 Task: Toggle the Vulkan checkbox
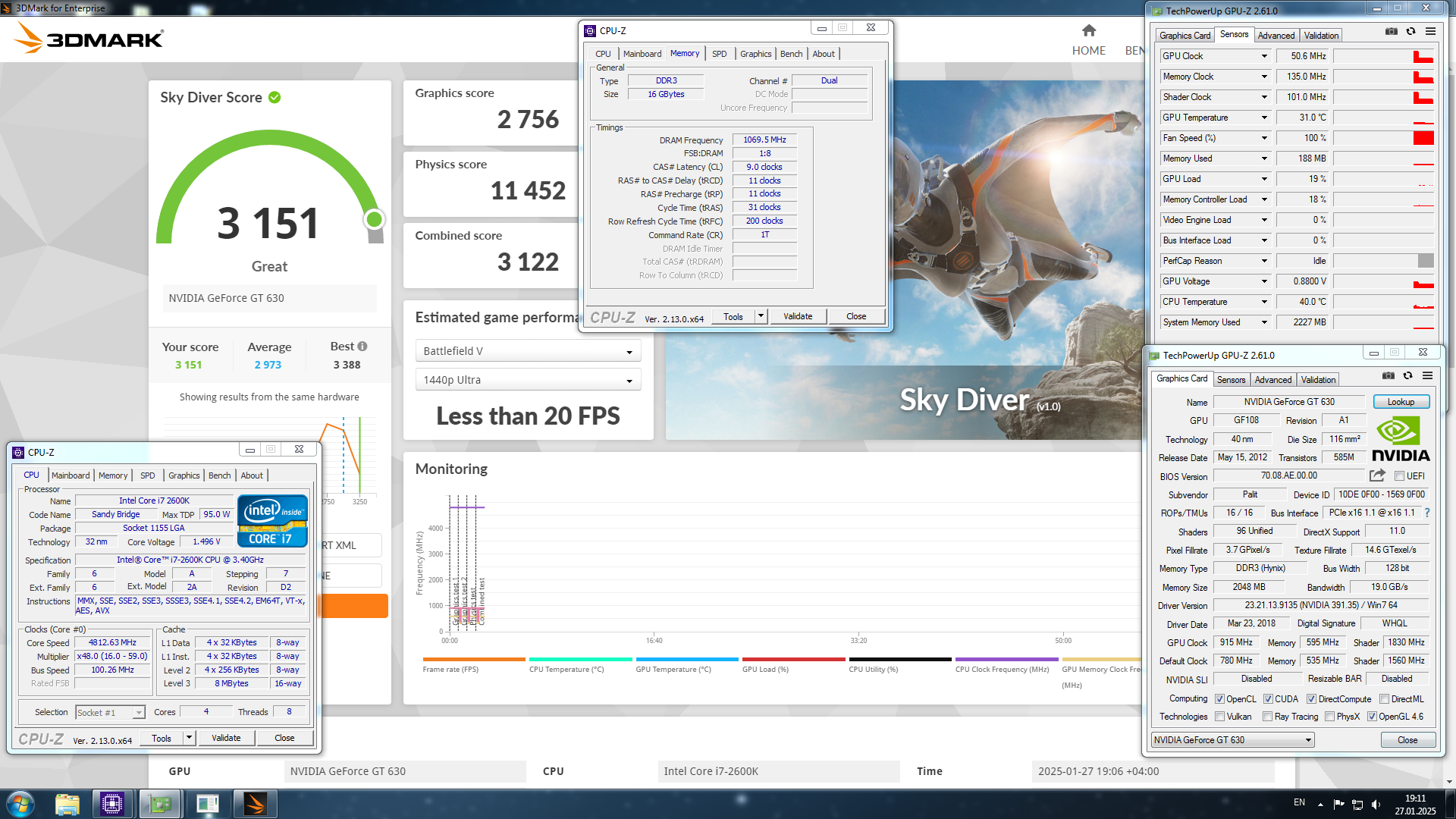click(x=1219, y=717)
